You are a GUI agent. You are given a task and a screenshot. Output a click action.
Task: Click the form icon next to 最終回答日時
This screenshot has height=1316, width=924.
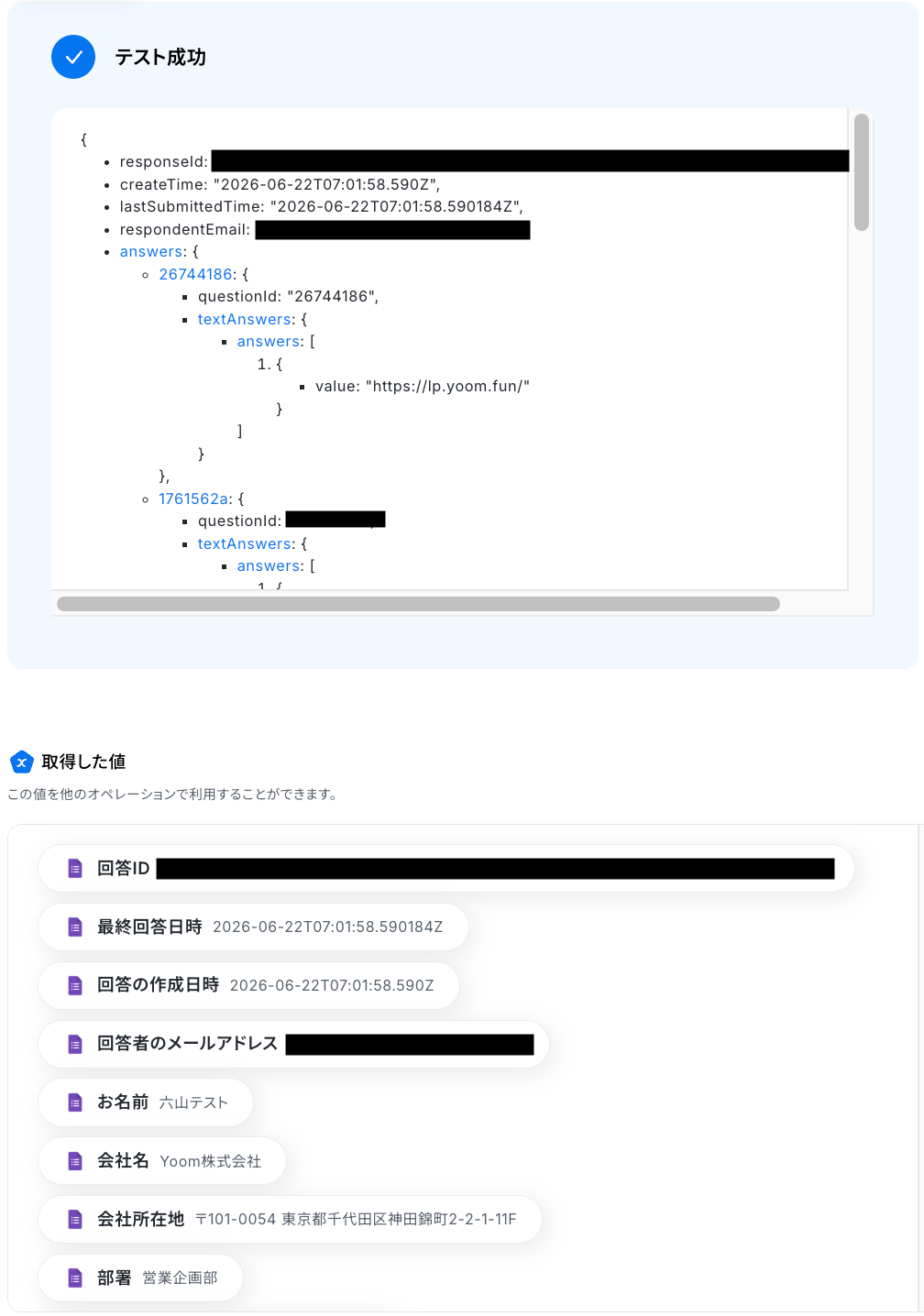pos(75,927)
